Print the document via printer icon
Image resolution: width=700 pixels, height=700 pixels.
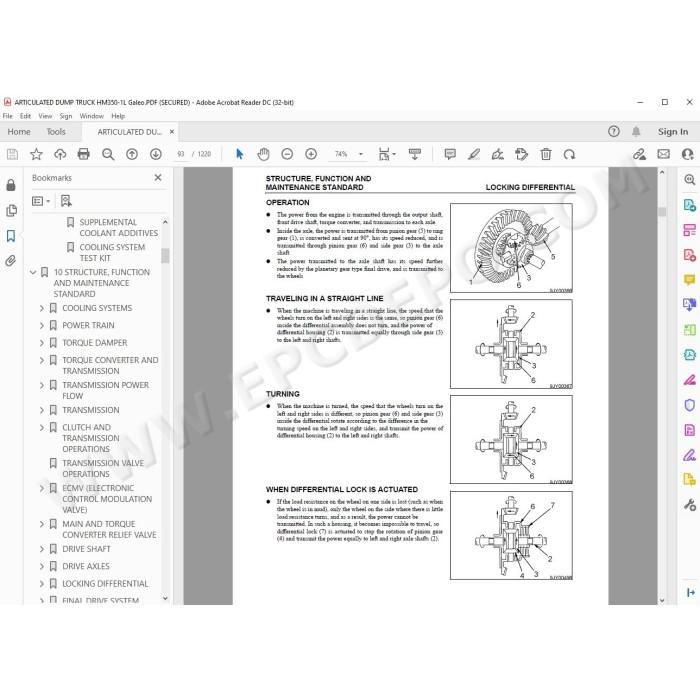83,154
